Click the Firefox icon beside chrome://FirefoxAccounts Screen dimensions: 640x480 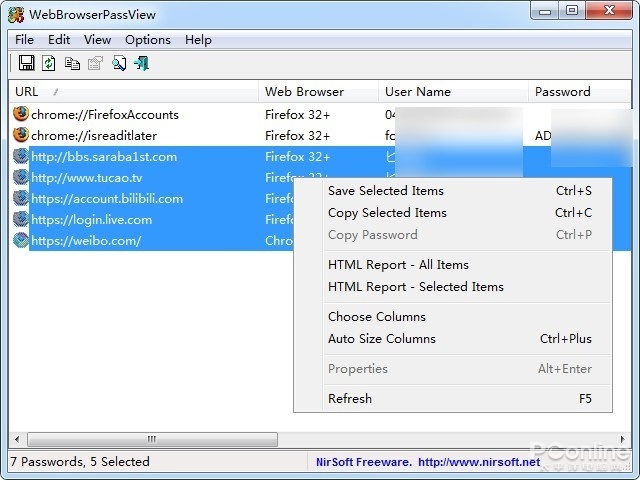(21, 114)
